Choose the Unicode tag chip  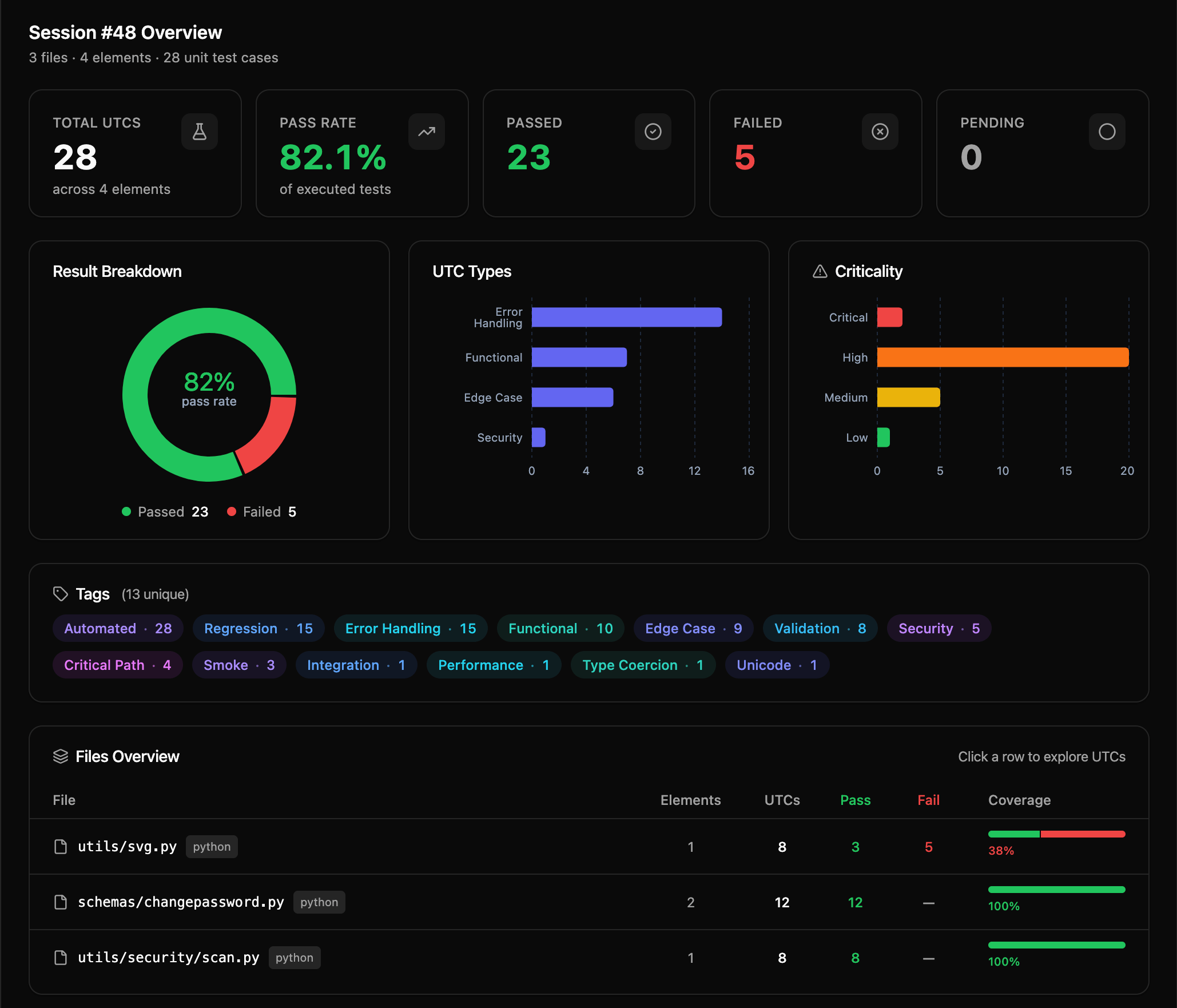point(777,665)
